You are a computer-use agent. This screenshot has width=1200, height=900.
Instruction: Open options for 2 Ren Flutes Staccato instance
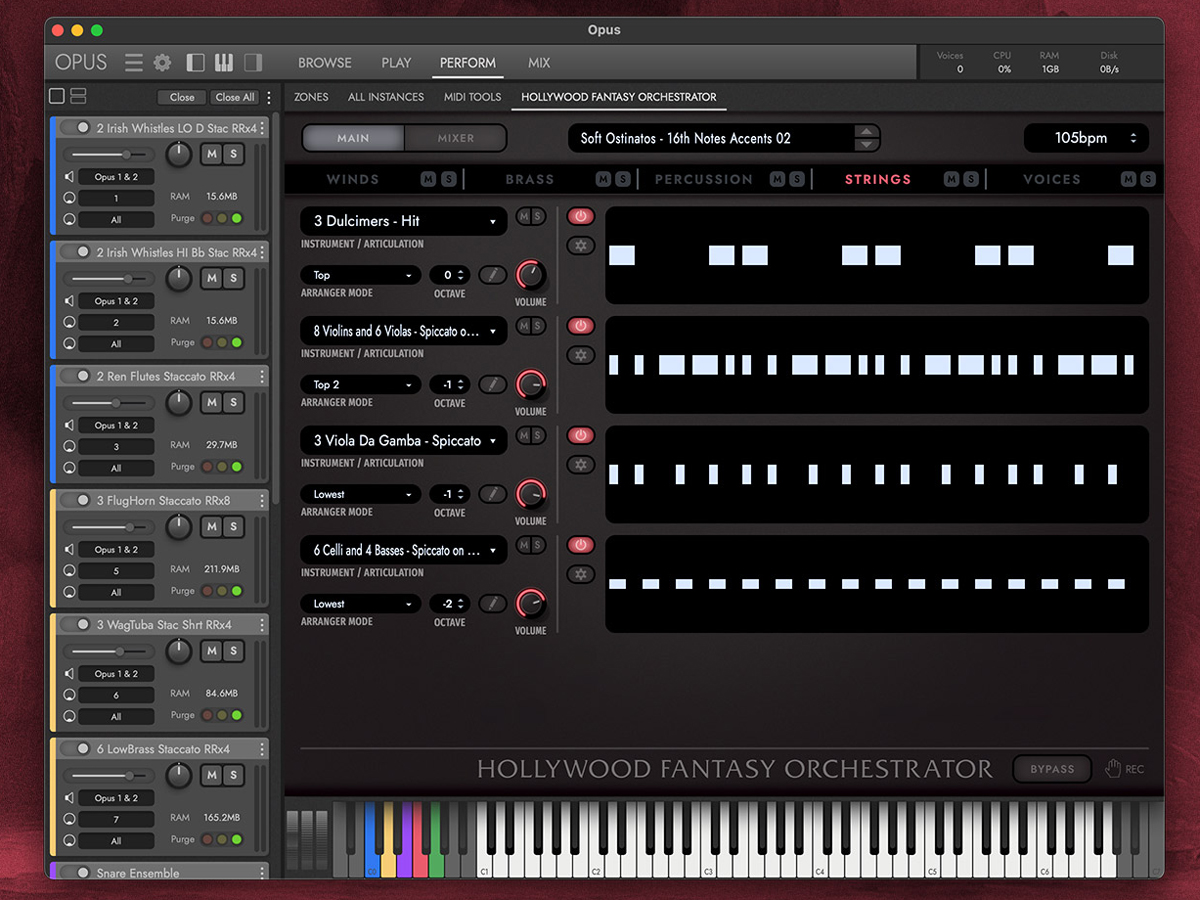coord(262,377)
